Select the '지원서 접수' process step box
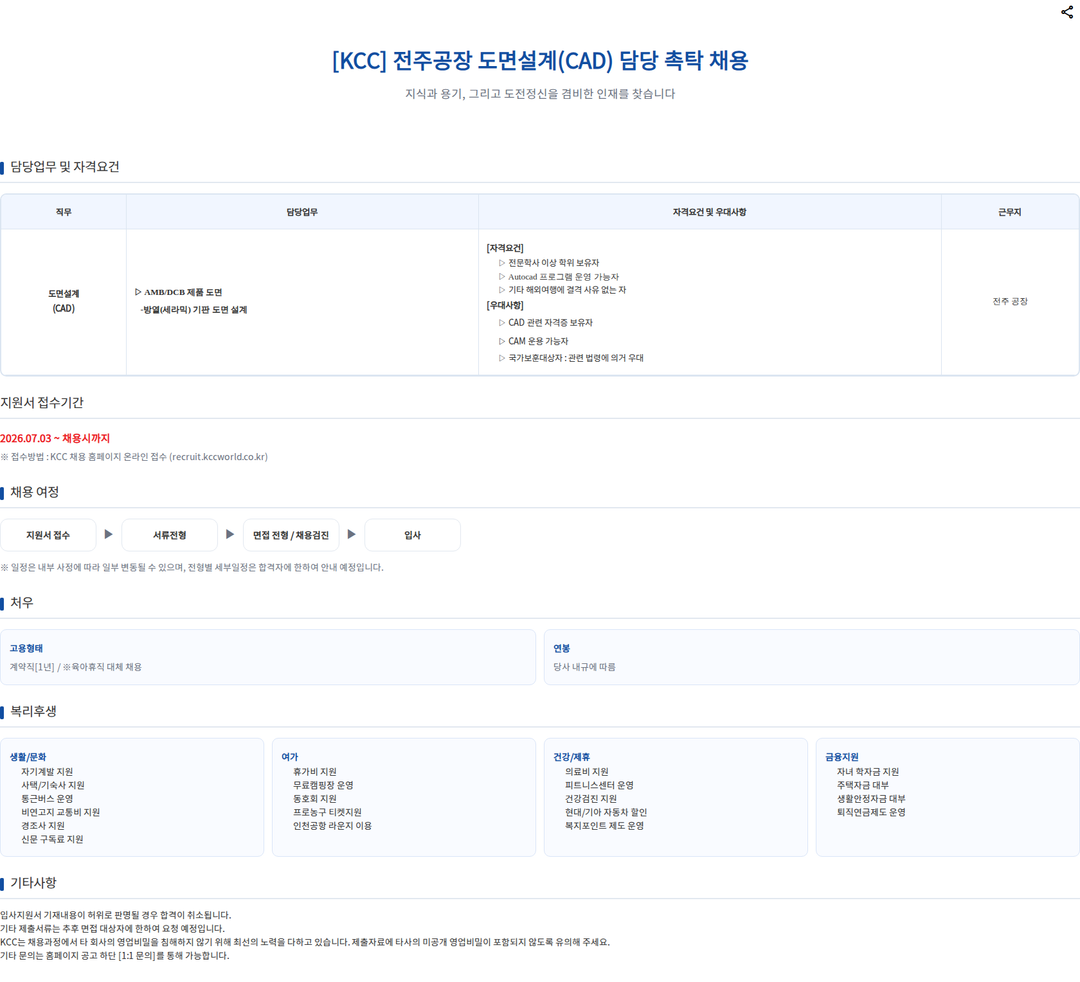The width and height of the screenshot is (1080, 982). click(x=48, y=535)
